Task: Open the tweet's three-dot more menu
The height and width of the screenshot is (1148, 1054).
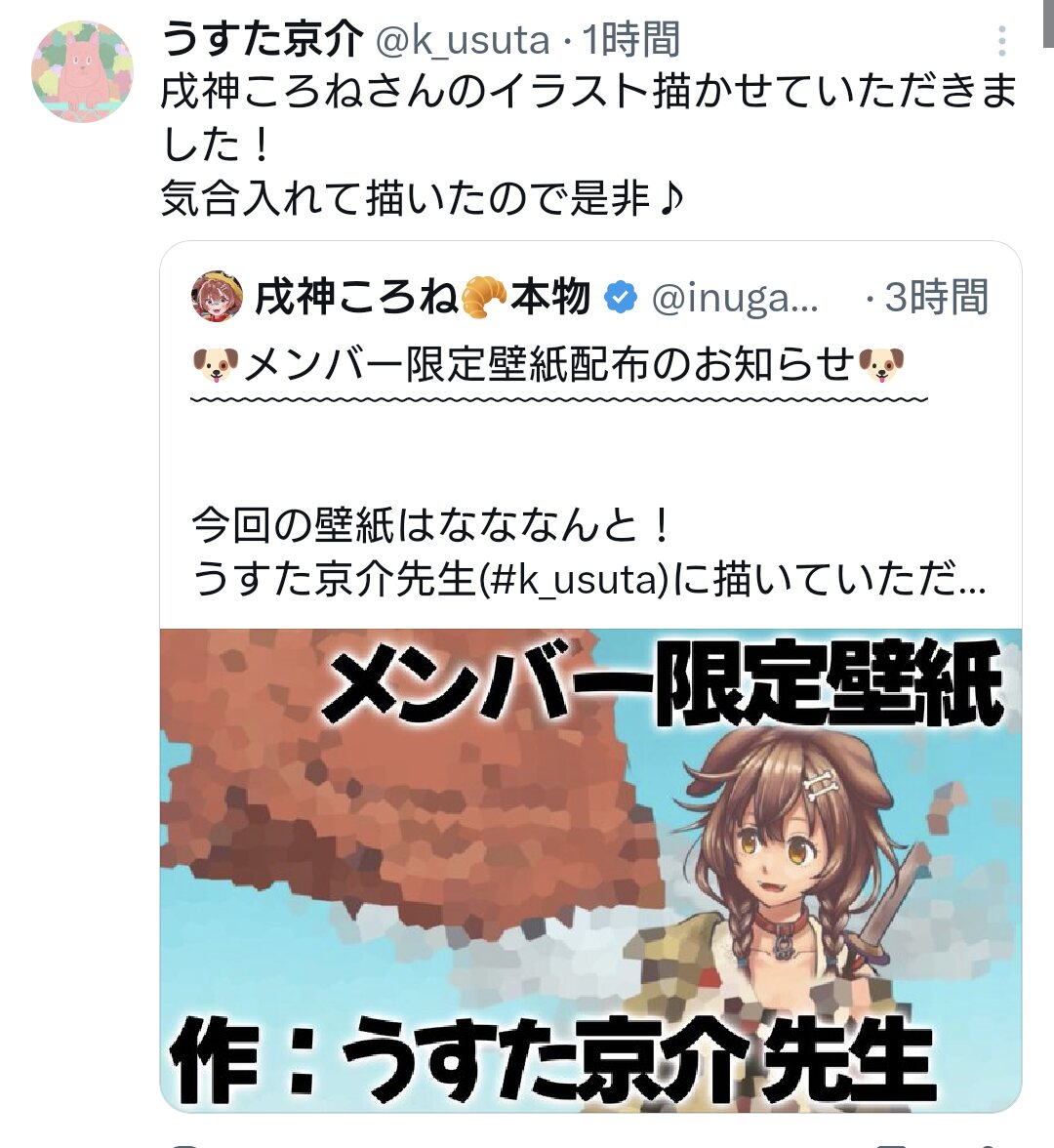Action: pos(1002,41)
